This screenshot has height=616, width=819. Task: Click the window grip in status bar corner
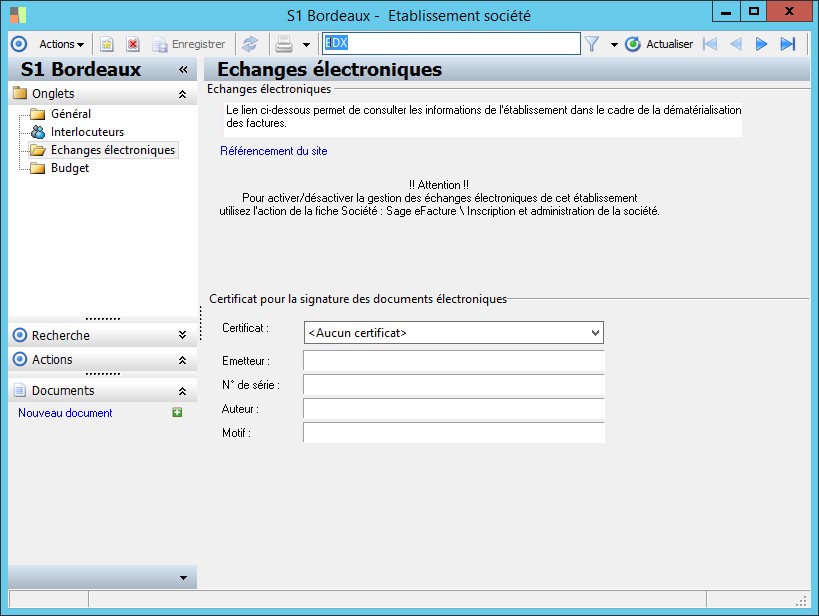coord(801,601)
